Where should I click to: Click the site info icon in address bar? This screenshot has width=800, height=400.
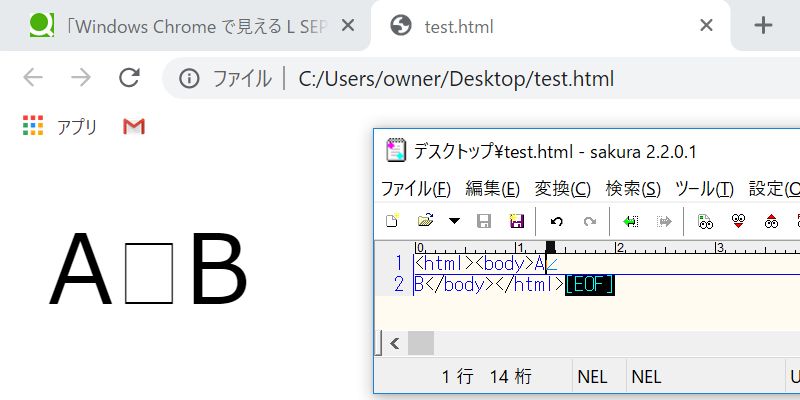[189, 79]
